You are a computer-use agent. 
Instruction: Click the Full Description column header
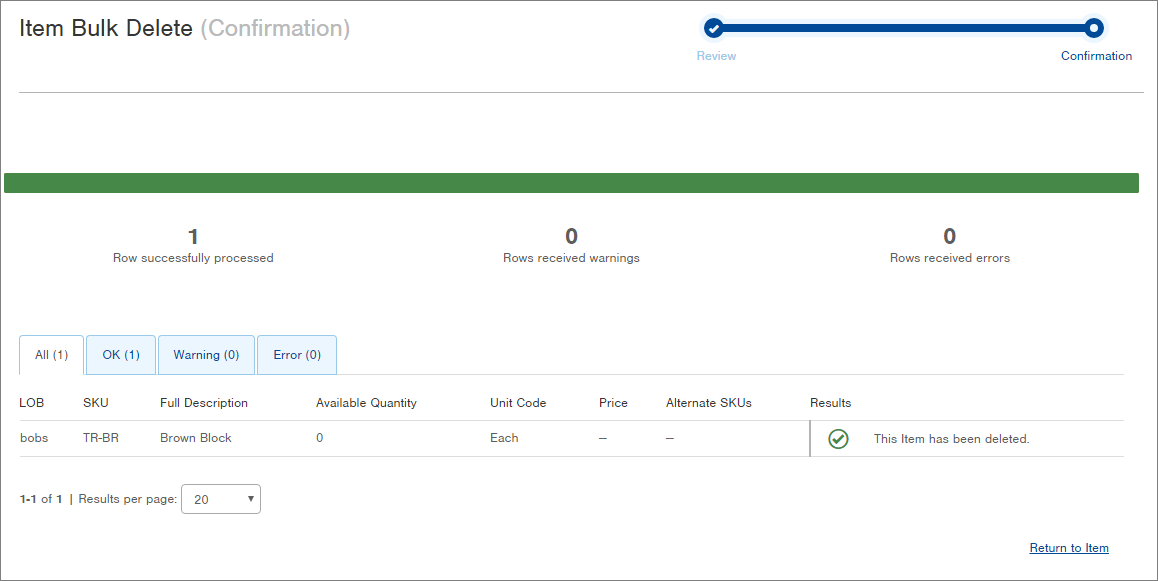click(x=203, y=402)
